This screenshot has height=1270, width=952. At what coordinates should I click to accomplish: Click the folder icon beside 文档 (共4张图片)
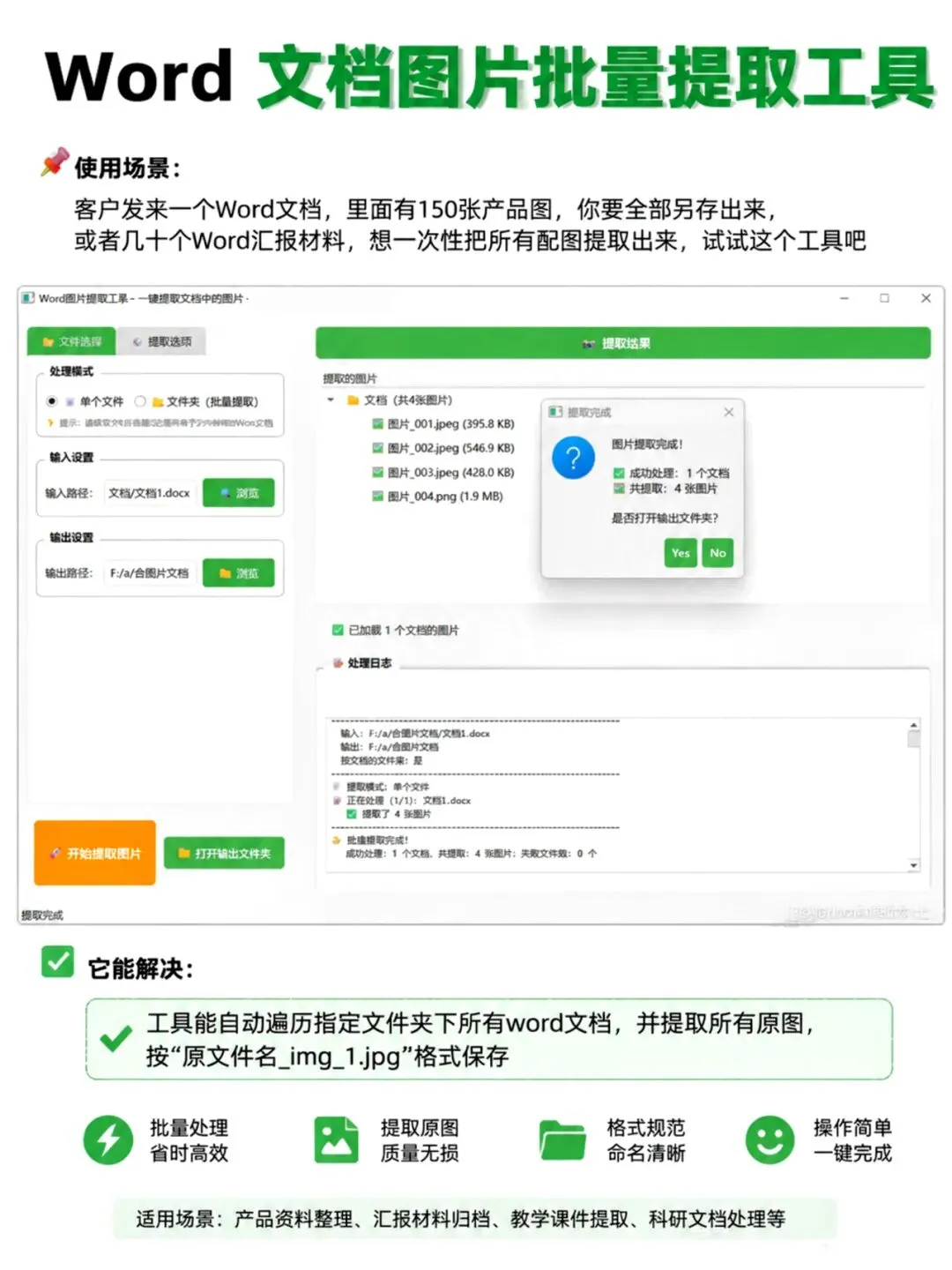click(x=353, y=400)
